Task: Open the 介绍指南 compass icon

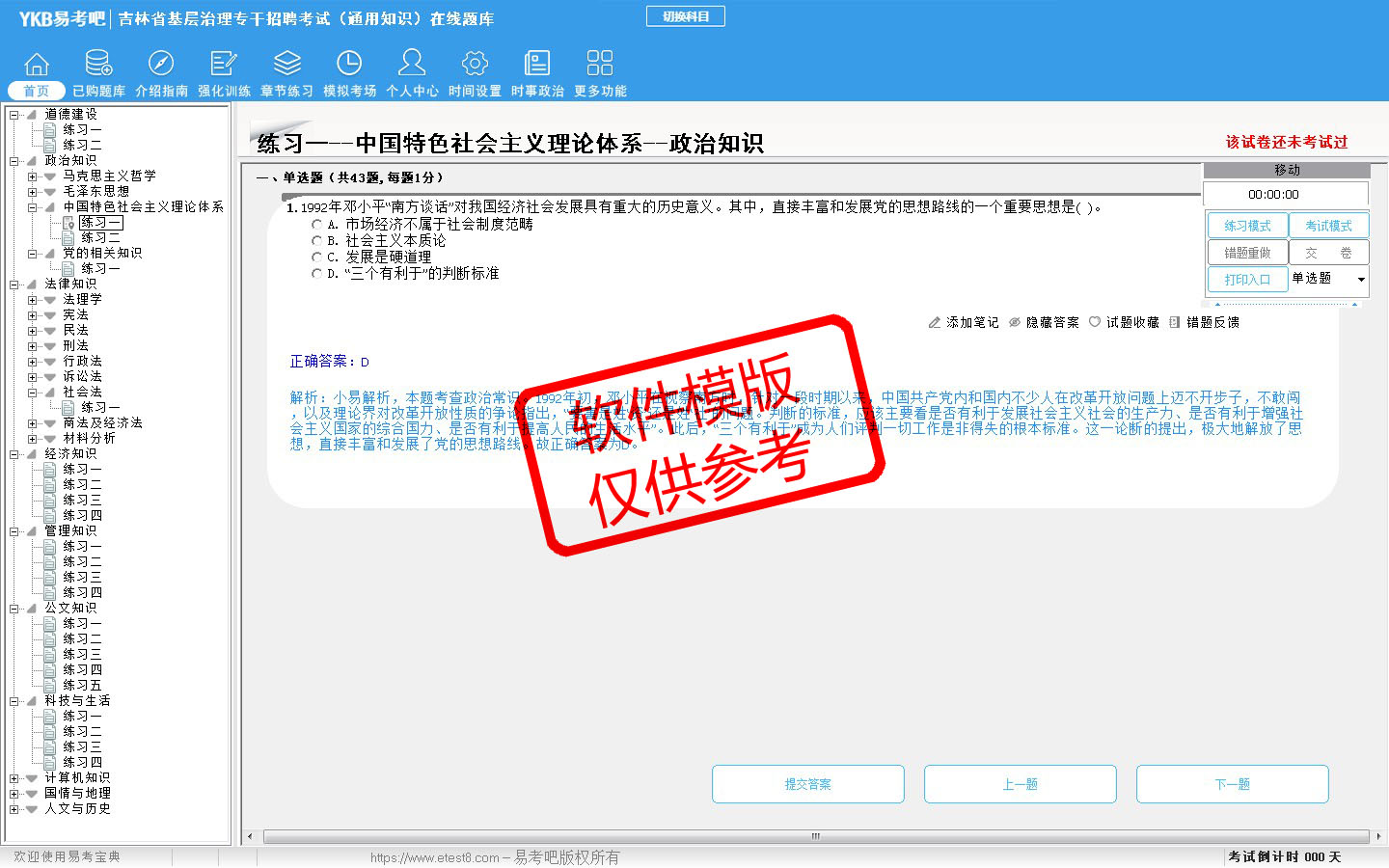Action: click(x=161, y=65)
